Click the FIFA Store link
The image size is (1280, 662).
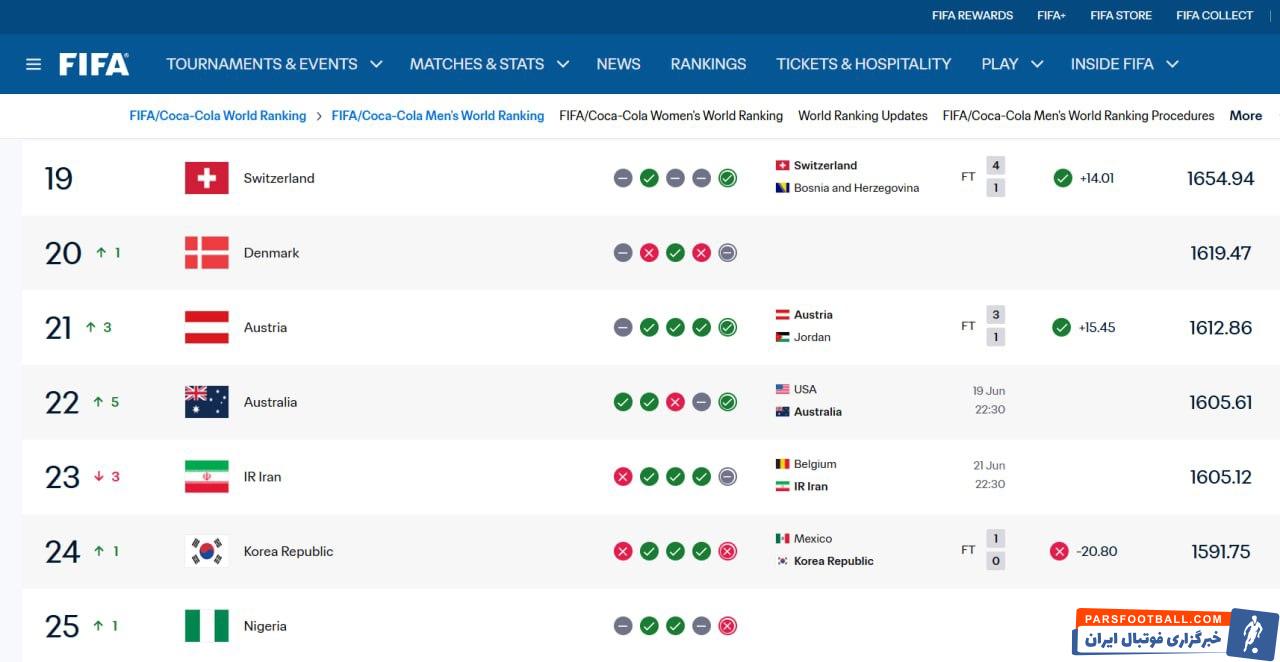click(x=1121, y=16)
